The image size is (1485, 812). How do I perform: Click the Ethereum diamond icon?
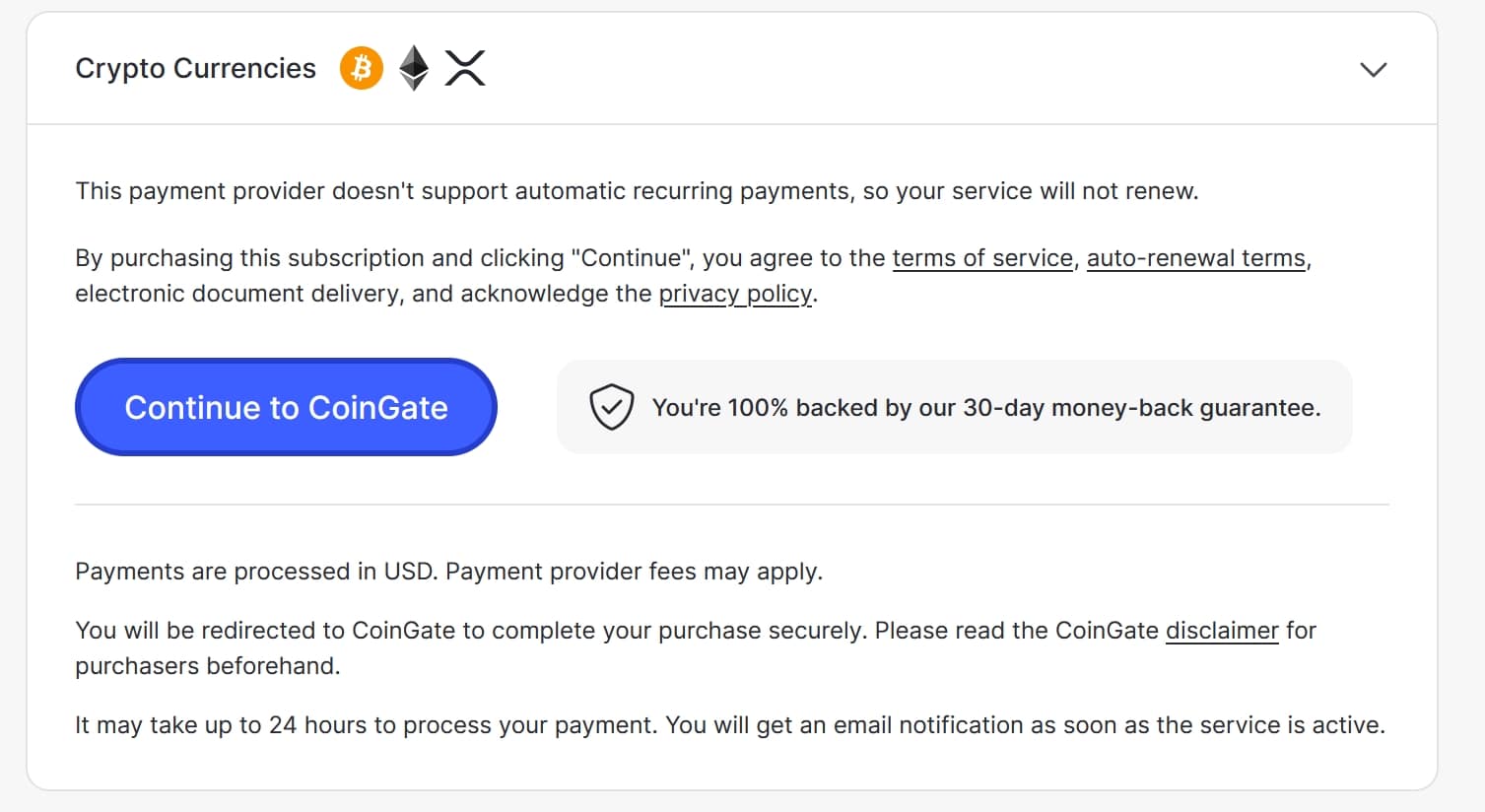pyautogui.click(x=414, y=68)
